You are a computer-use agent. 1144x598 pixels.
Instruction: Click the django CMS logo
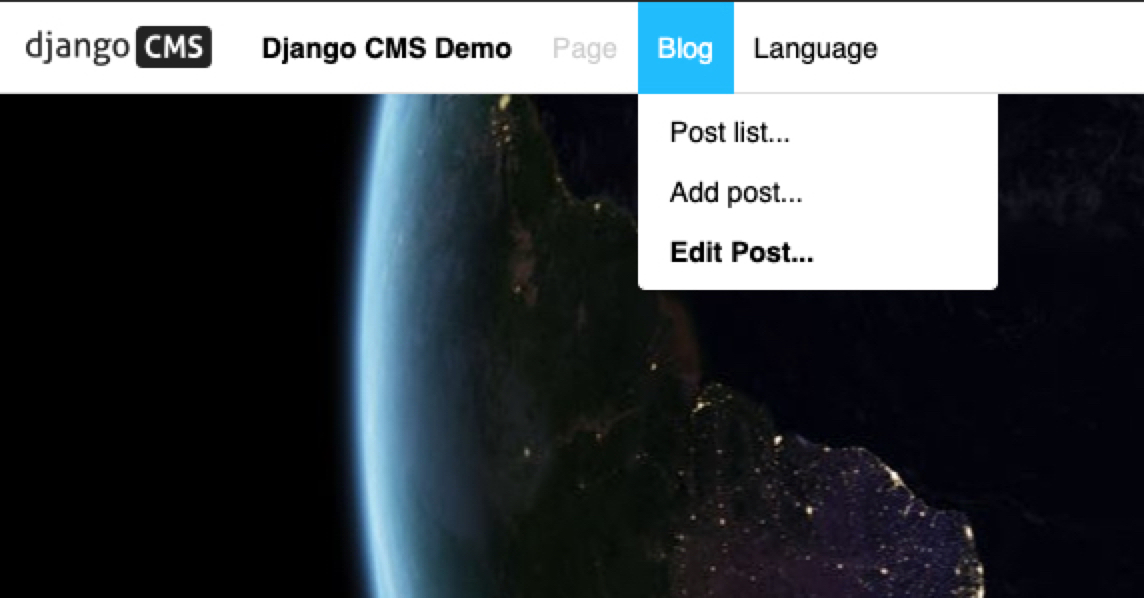coord(118,47)
